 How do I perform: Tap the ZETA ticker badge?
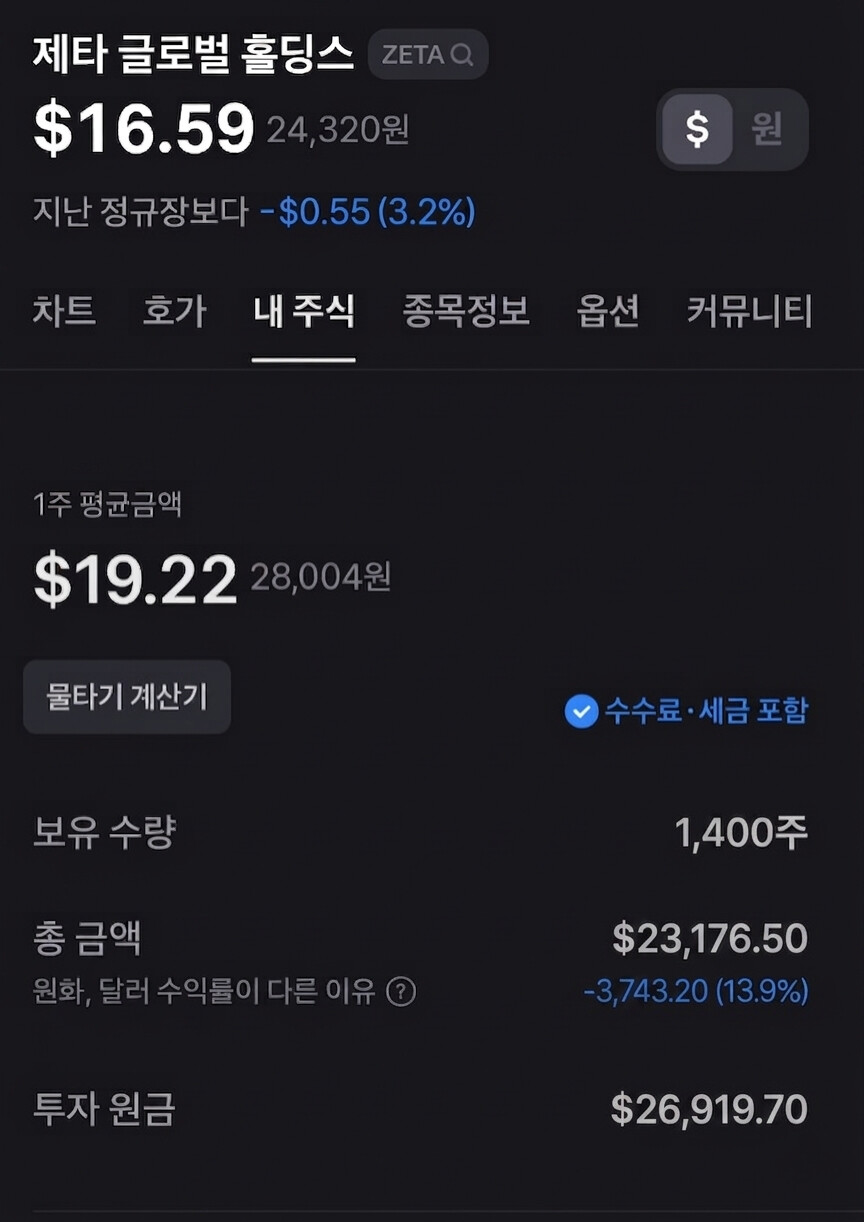[428, 55]
